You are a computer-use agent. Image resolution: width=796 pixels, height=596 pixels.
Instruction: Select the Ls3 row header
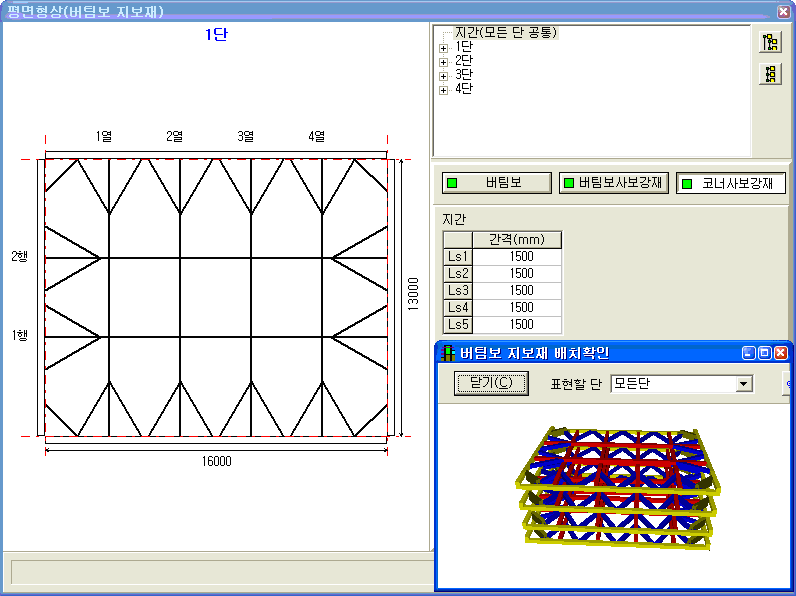coord(458,290)
